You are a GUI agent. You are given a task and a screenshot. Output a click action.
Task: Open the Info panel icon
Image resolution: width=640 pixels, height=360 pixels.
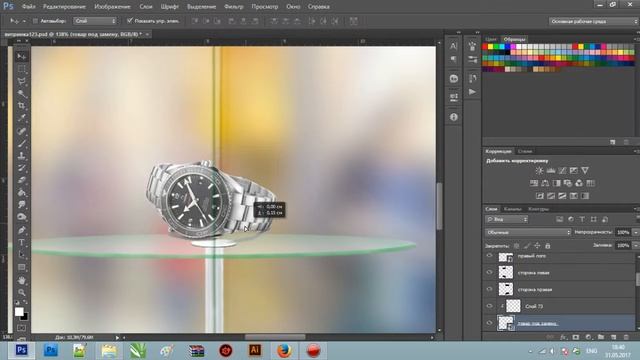453,117
